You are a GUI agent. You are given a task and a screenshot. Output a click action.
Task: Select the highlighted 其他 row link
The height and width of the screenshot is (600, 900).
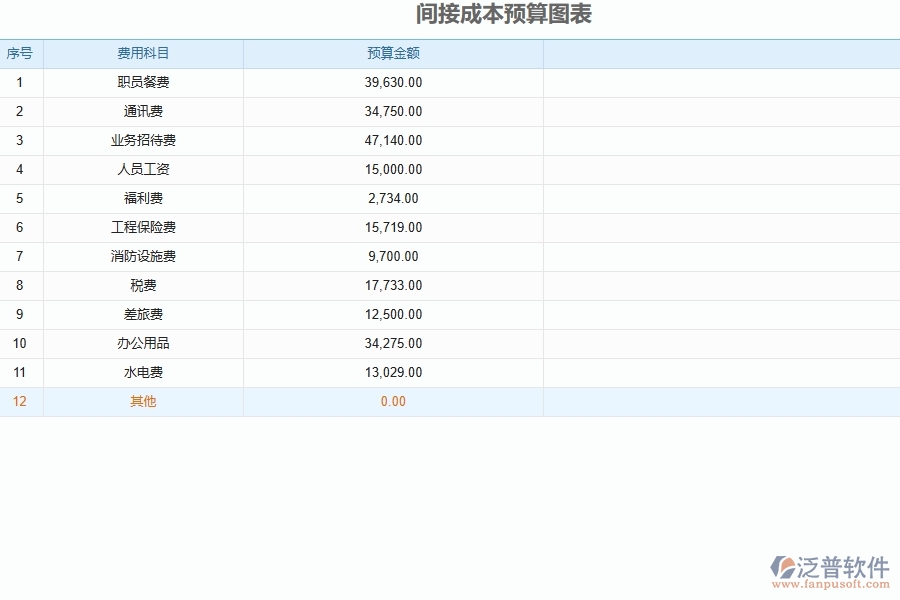pos(141,401)
